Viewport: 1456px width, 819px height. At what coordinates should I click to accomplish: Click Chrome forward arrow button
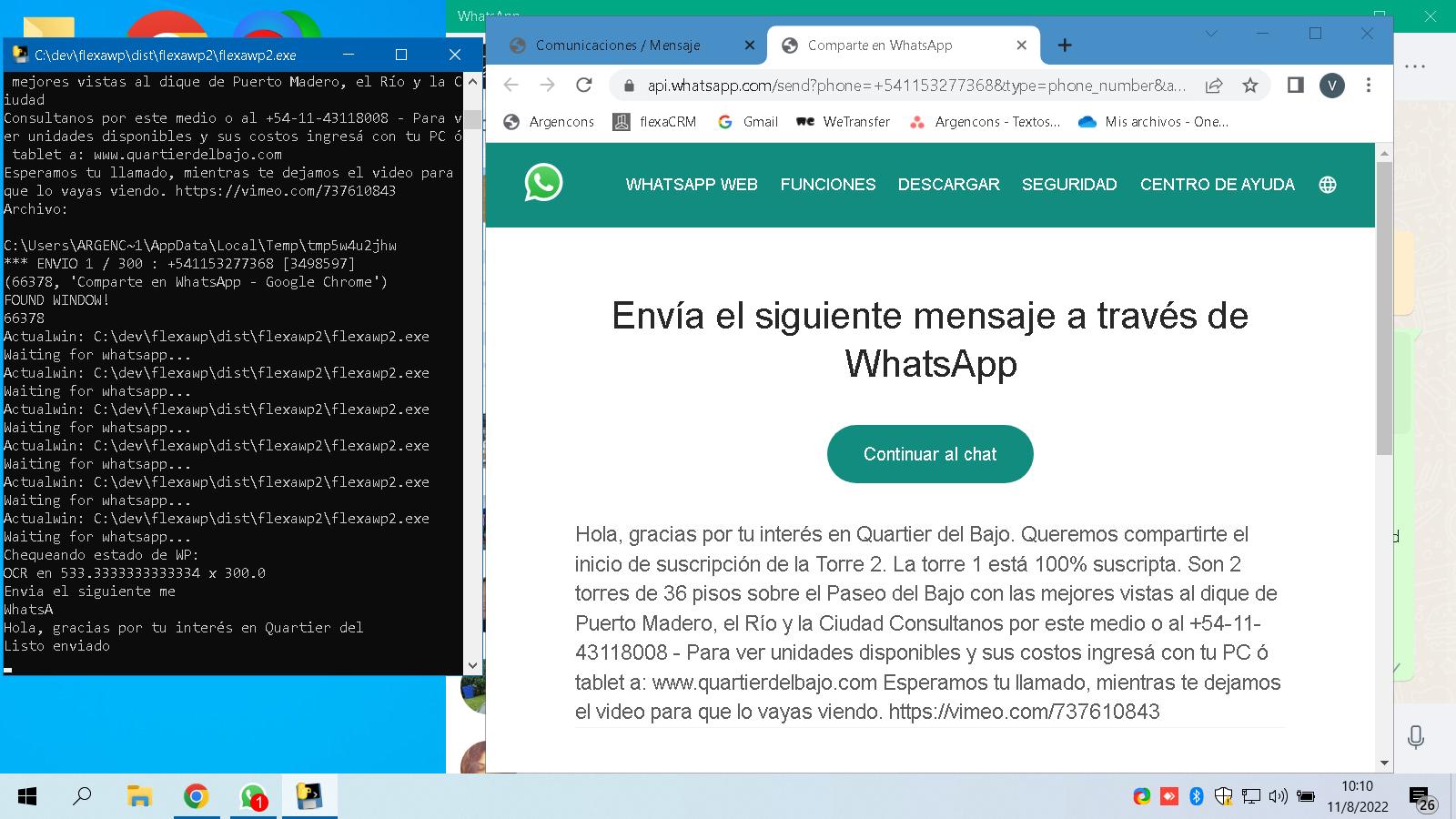pyautogui.click(x=547, y=86)
